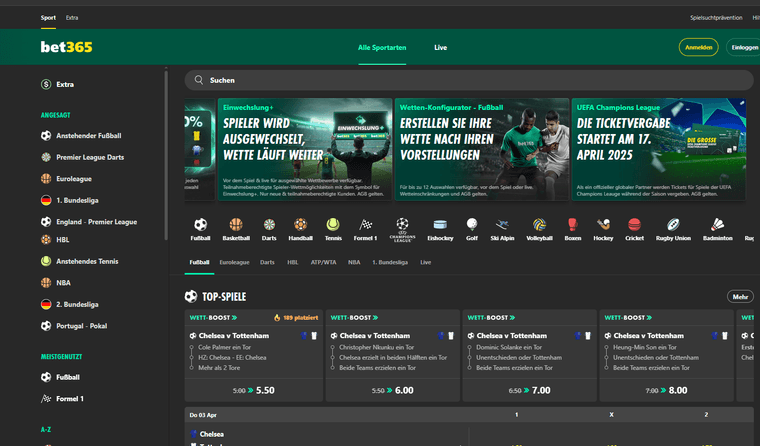Click the Suchen search field
Image resolution: width=760 pixels, height=446 pixels.
click(x=469, y=80)
